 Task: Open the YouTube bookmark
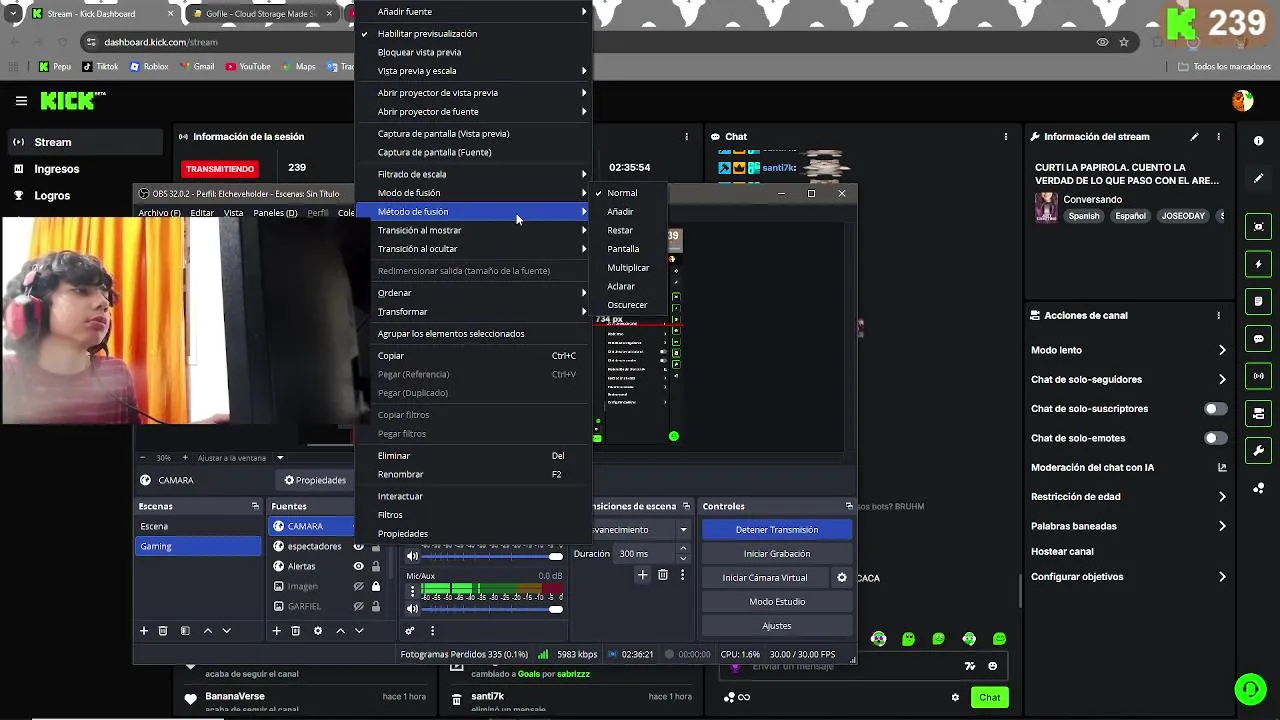248,67
